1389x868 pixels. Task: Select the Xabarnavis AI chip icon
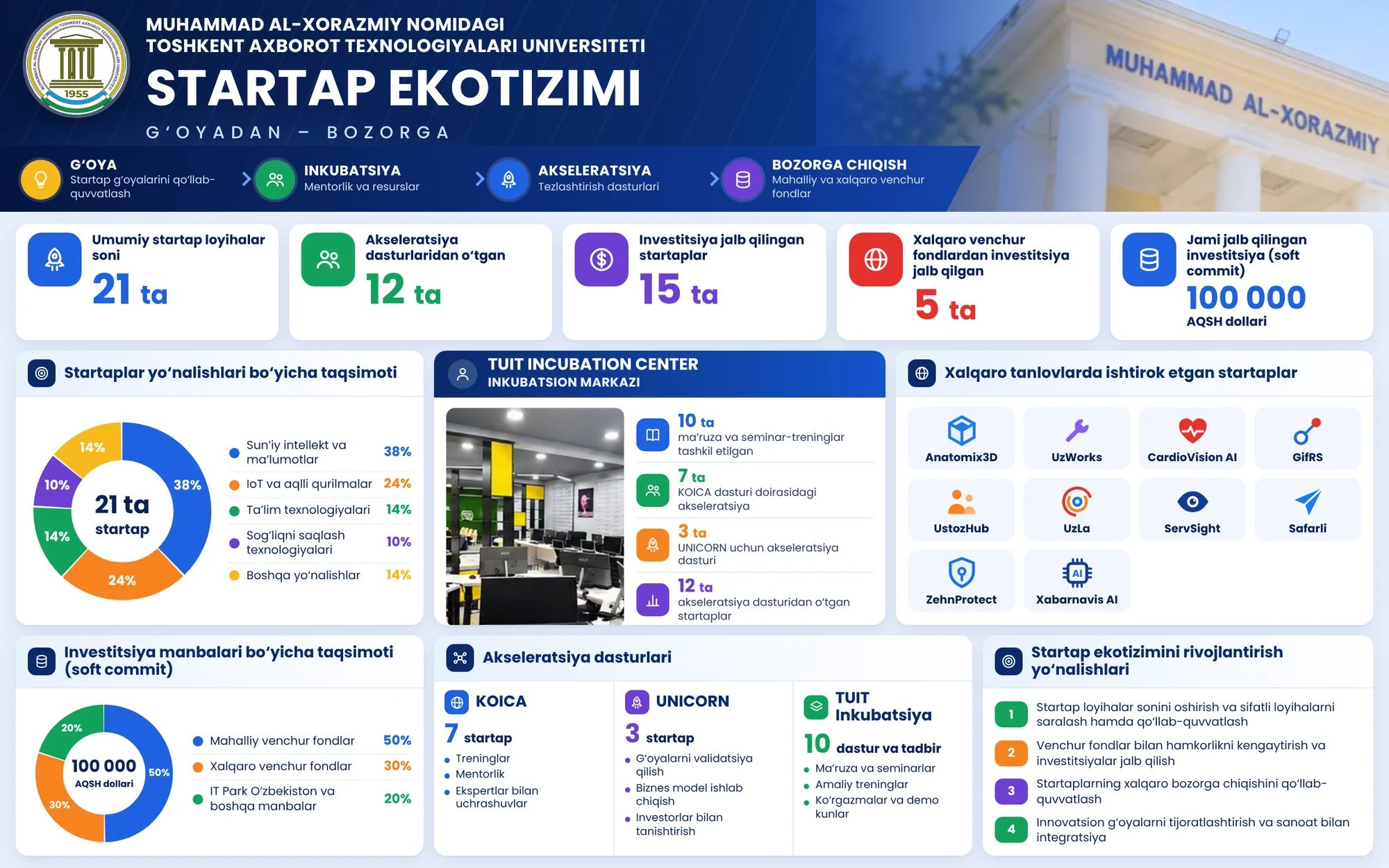[1076, 573]
